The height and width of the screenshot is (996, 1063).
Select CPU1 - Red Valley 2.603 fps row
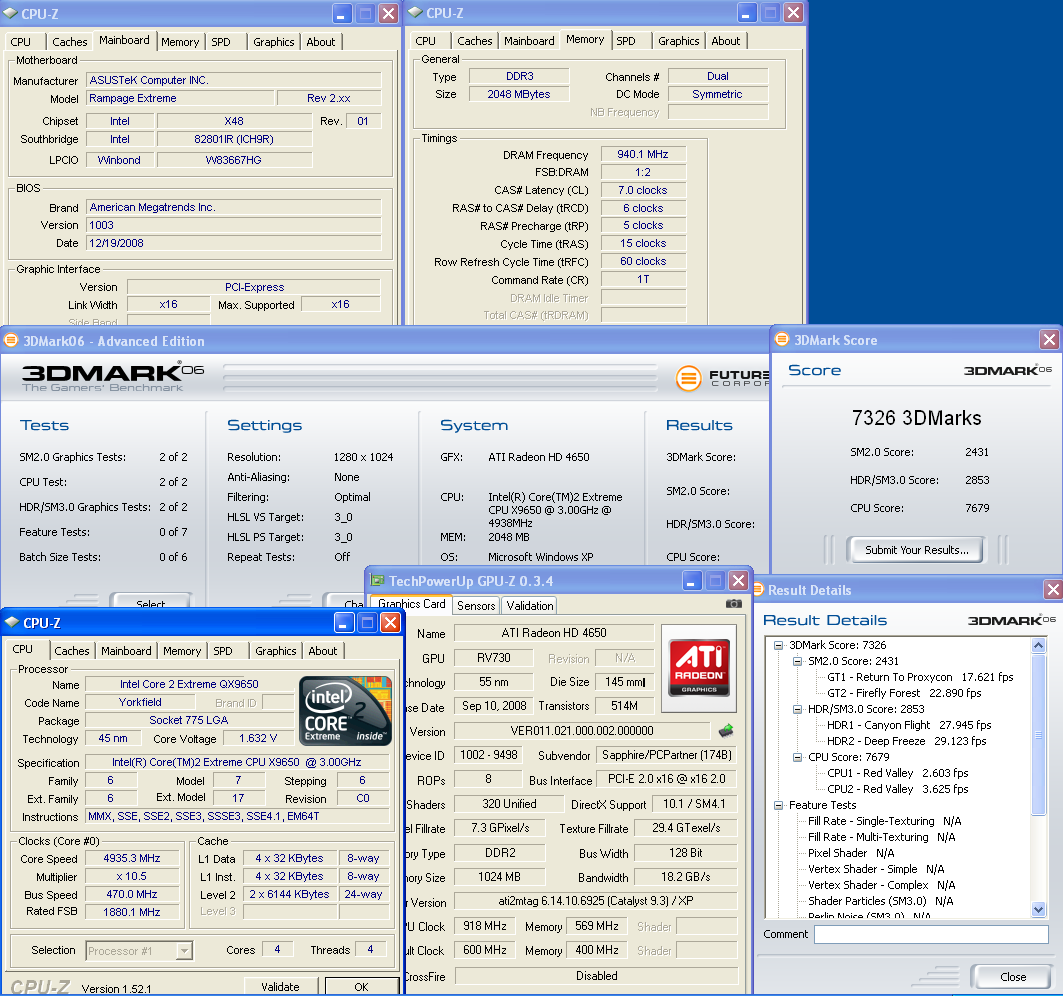[x=898, y=773]
